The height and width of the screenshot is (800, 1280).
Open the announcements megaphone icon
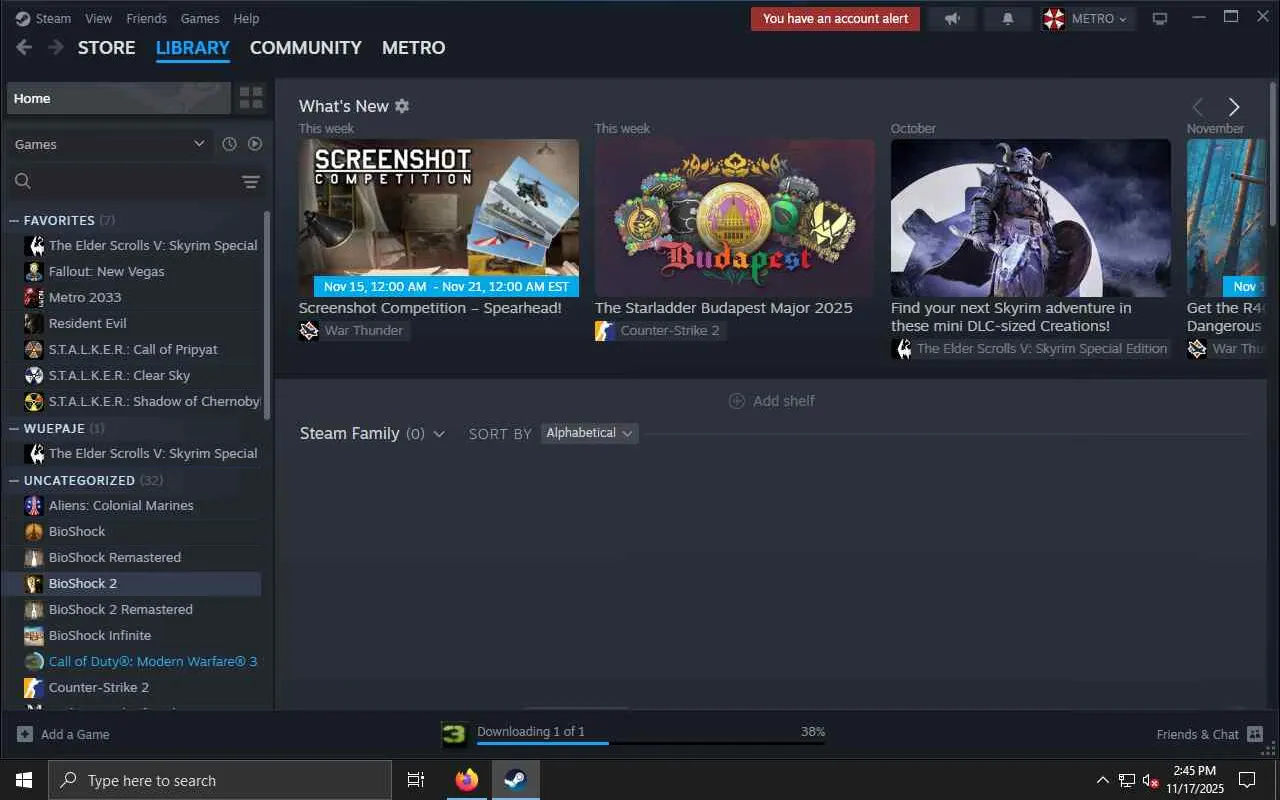[952, 19]
